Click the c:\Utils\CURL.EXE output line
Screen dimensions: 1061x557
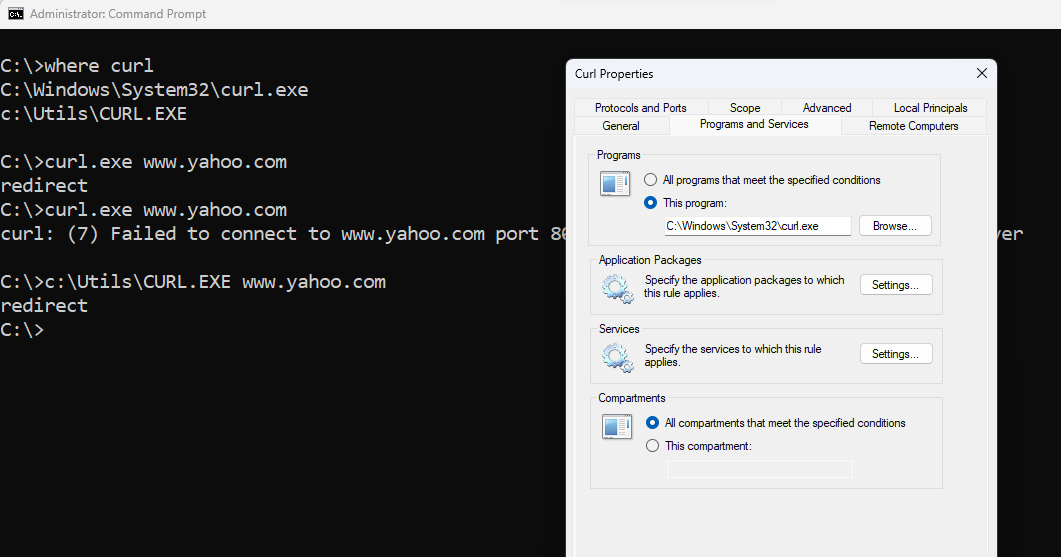click(93, 114)
